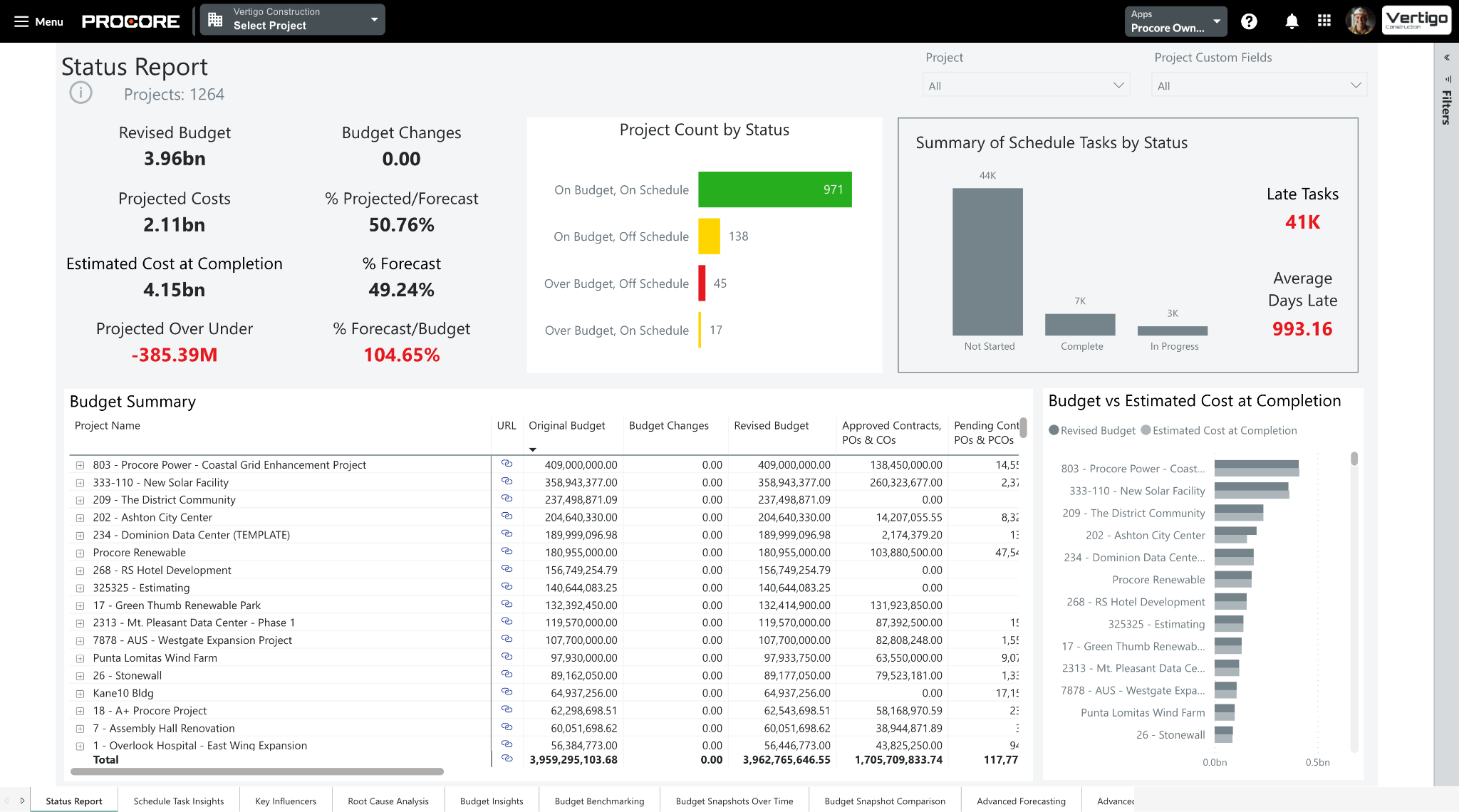Click the Procore logo
The height and width of the screenshot is (812, 1459).
tap(130, 20)
